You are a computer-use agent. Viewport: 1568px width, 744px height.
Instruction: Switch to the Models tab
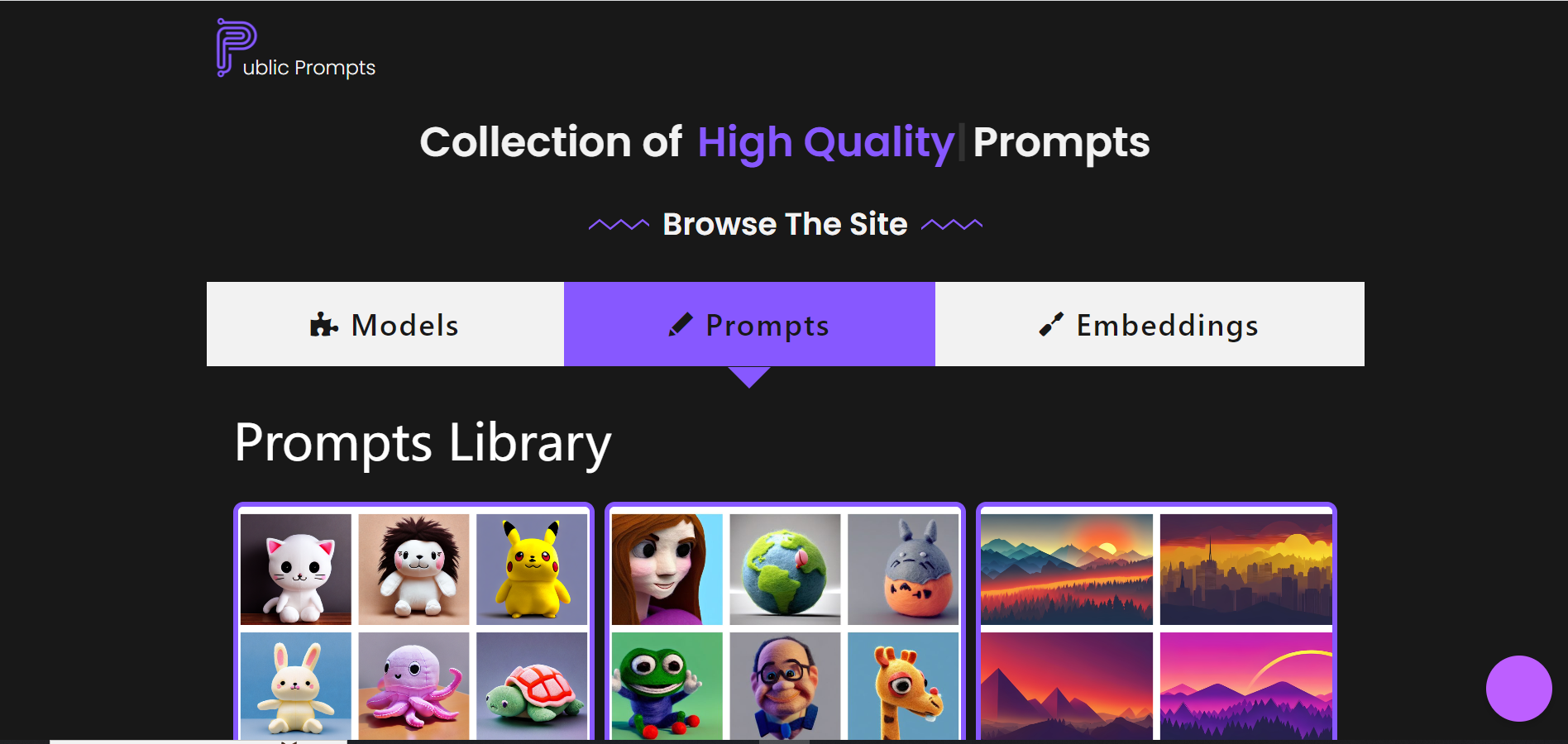[x=385, y=324]
